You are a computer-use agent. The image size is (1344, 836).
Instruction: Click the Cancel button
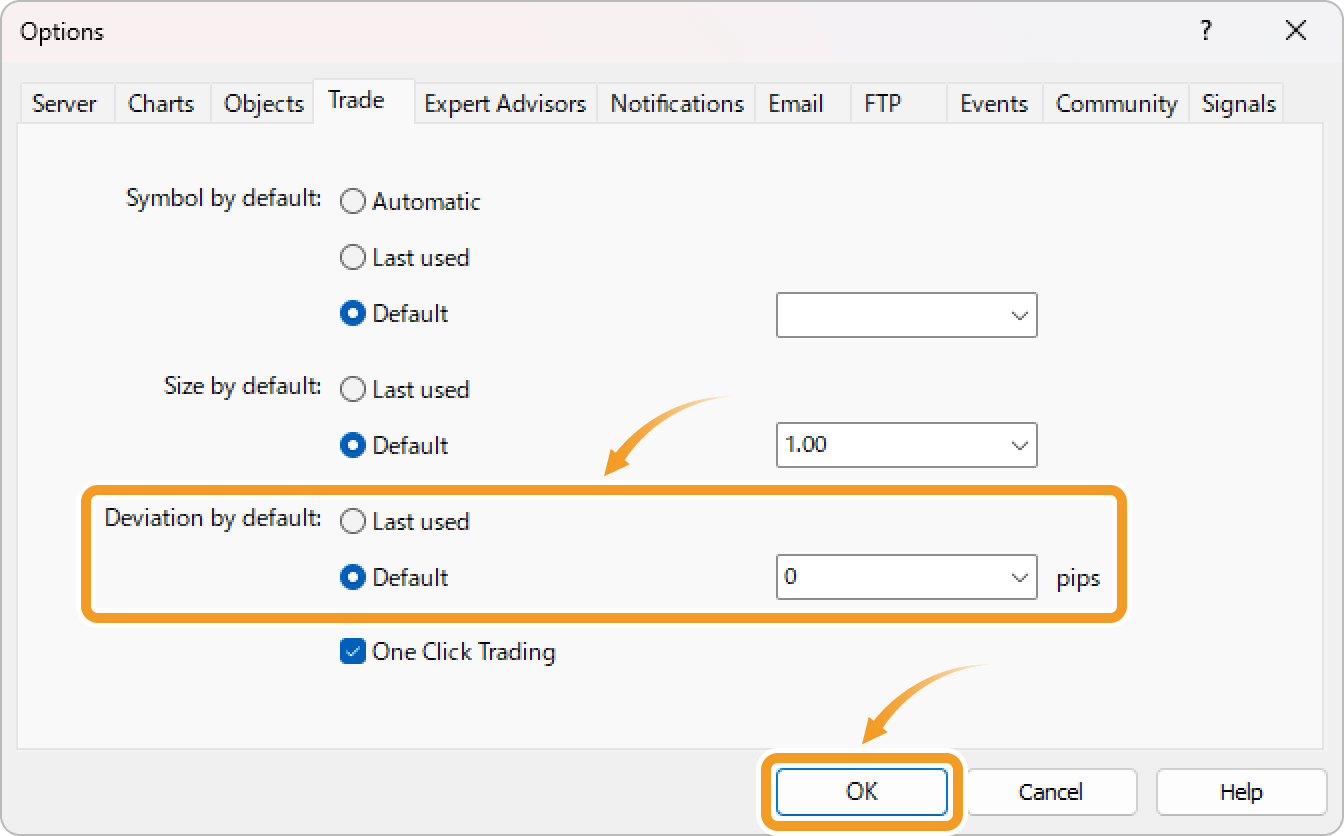(1051, 792)
